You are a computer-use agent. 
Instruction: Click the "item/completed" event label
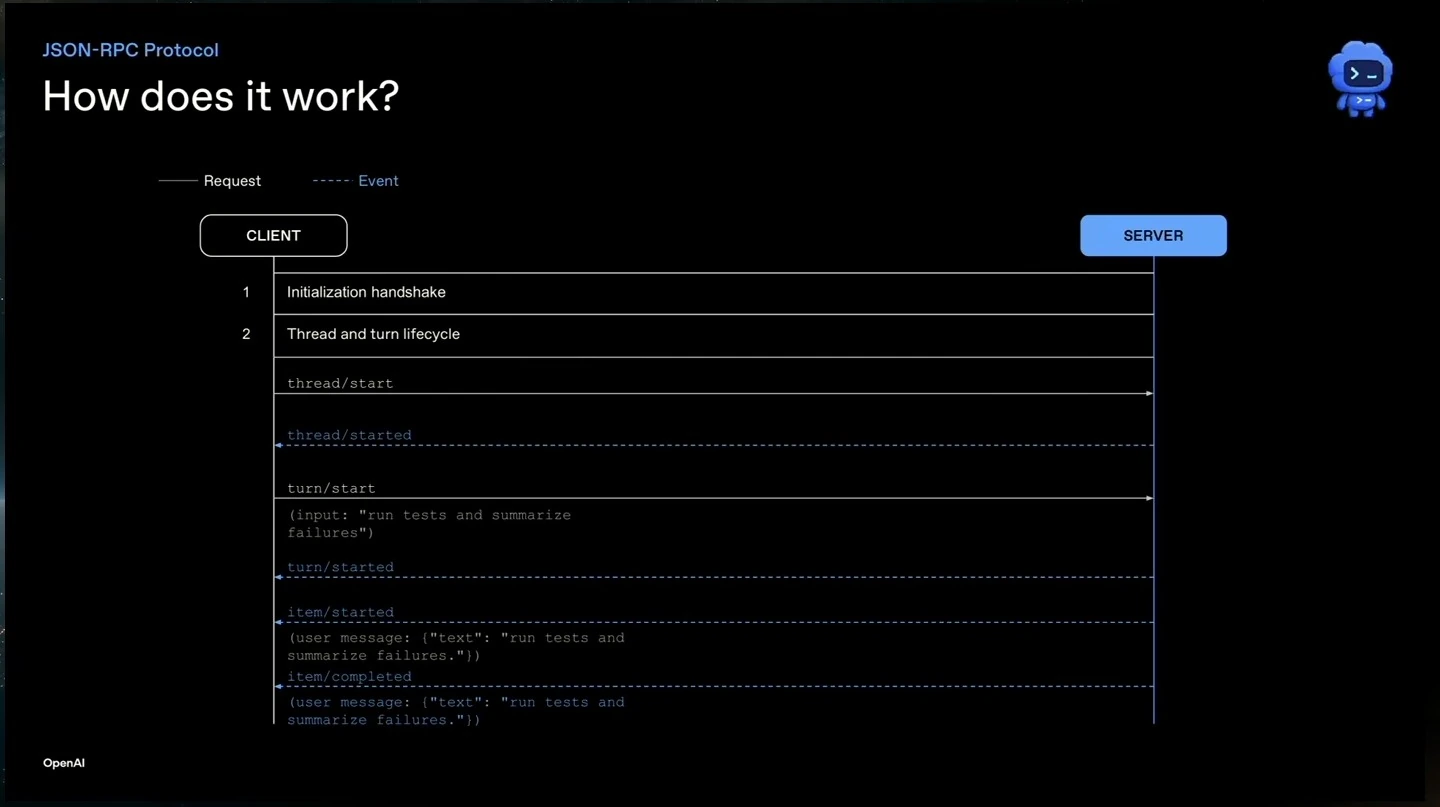(x=349, y=677)
